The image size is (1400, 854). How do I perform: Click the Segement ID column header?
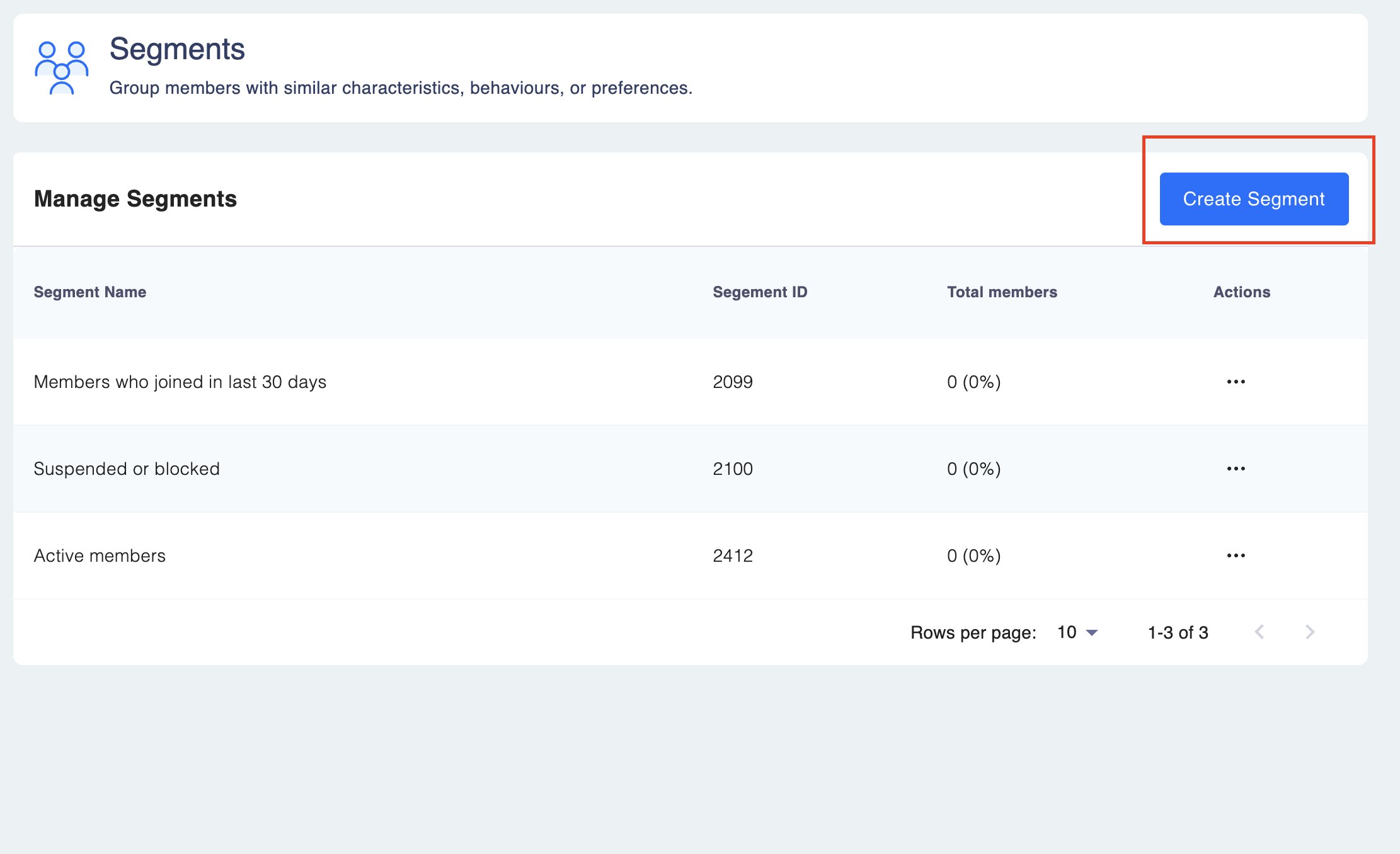[x=759, y=292]
